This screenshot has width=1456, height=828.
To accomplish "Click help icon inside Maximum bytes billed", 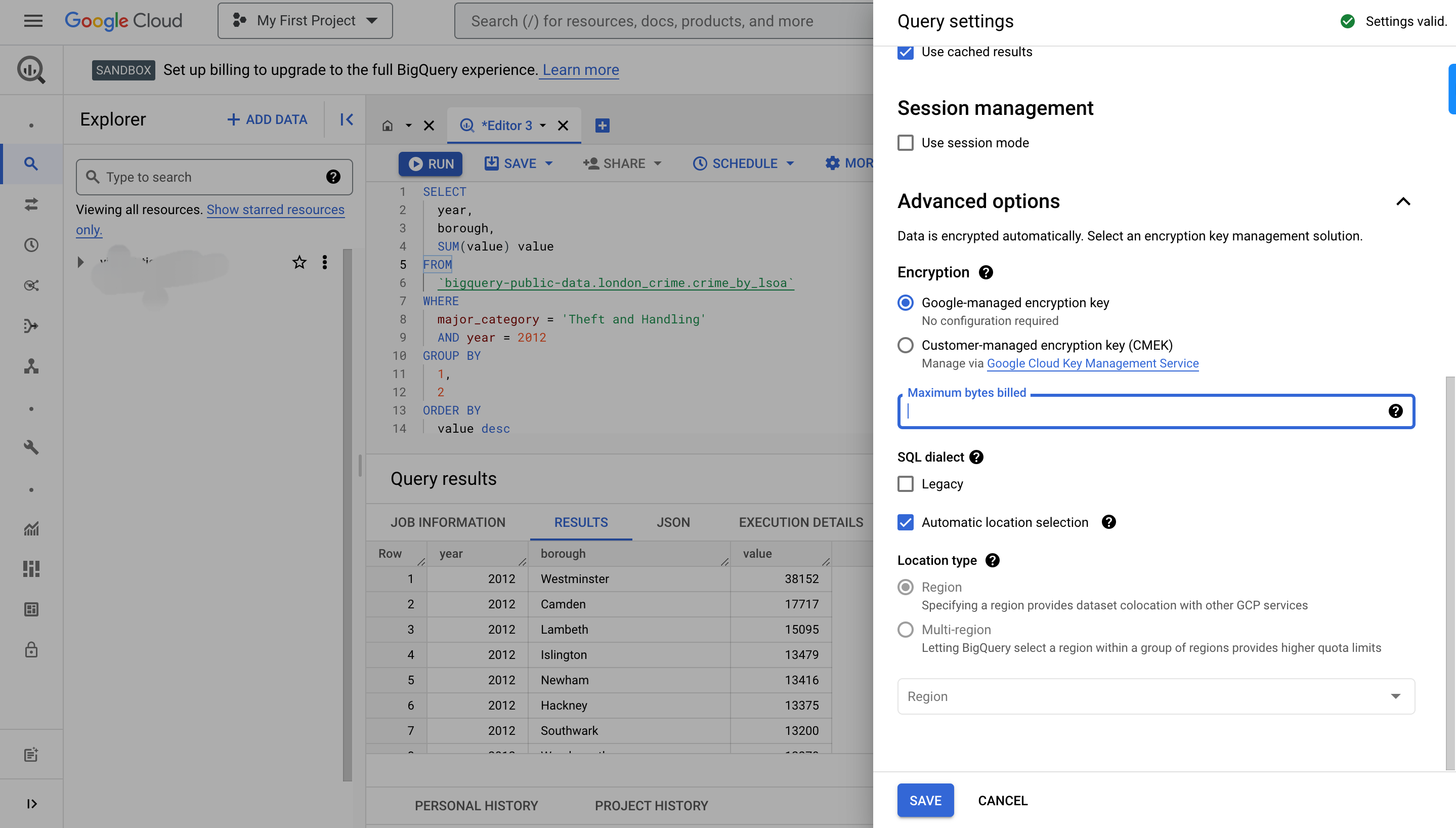I will pyautogui.click(x=1396, y=411).
